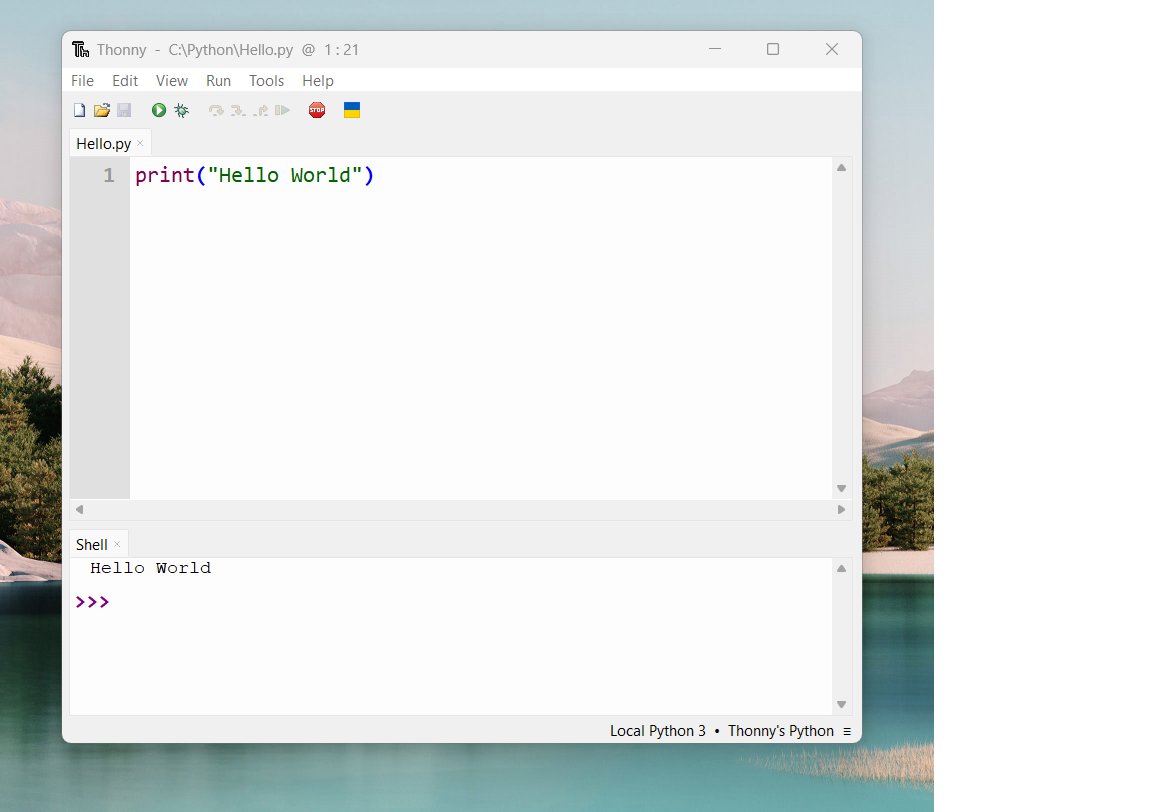Click the Step out icon
Viewport: 1152px width, 812px height.
coord(261,110)
